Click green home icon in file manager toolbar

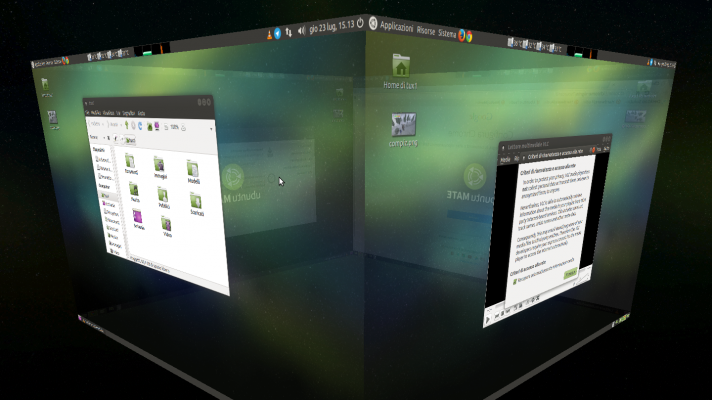click(x=149, y=126)
